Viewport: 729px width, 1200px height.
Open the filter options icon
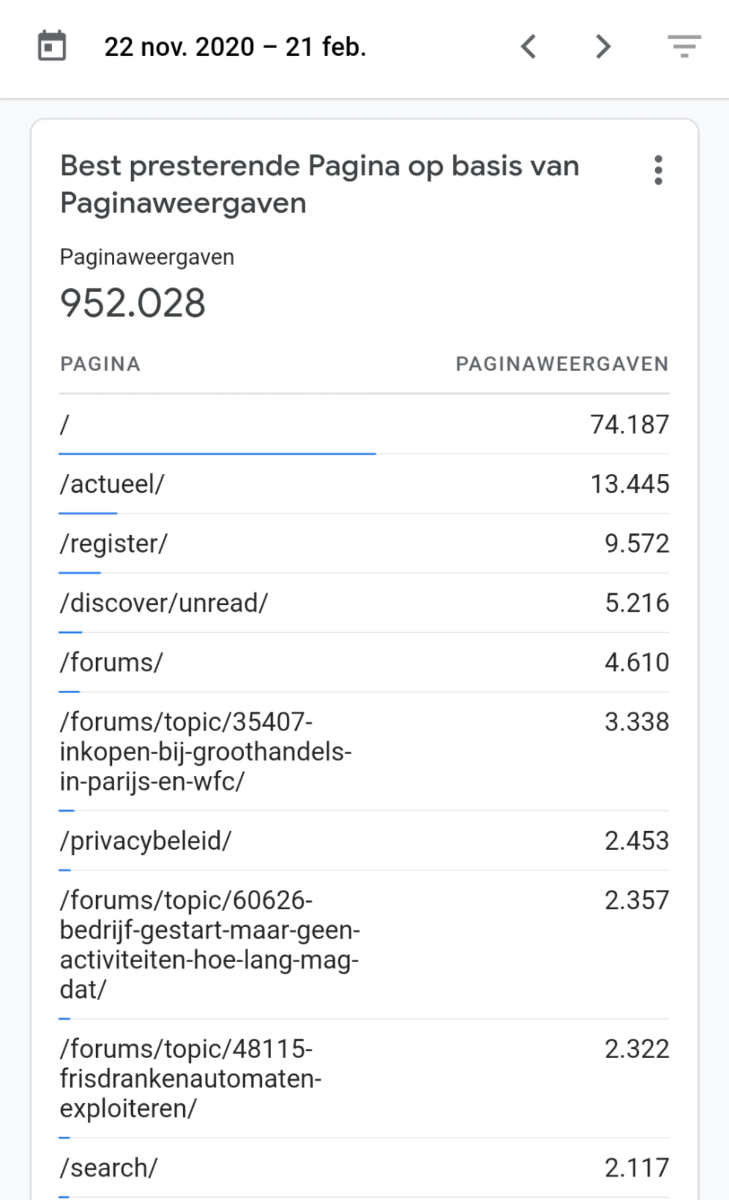pos(684,46)
